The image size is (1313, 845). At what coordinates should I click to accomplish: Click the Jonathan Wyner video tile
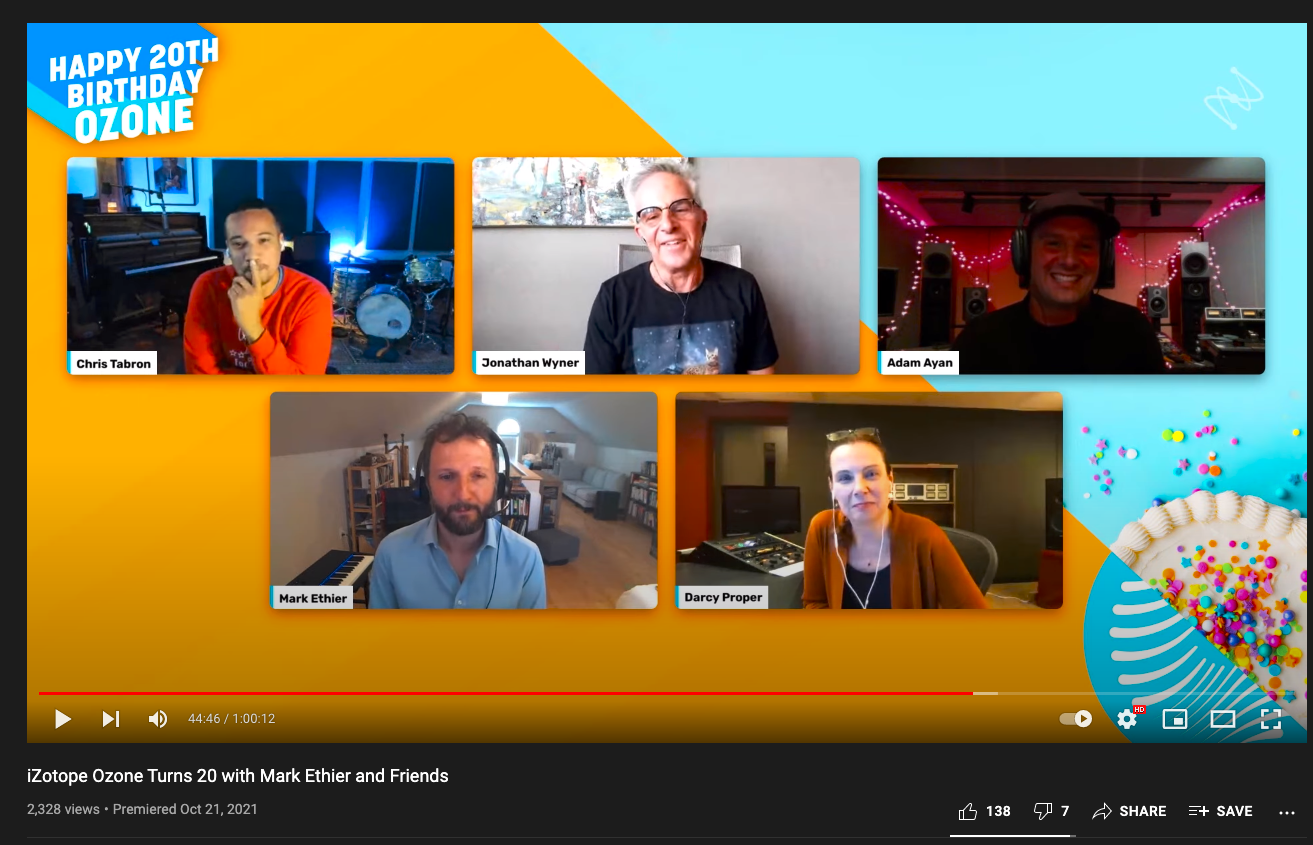coord(666,266)
